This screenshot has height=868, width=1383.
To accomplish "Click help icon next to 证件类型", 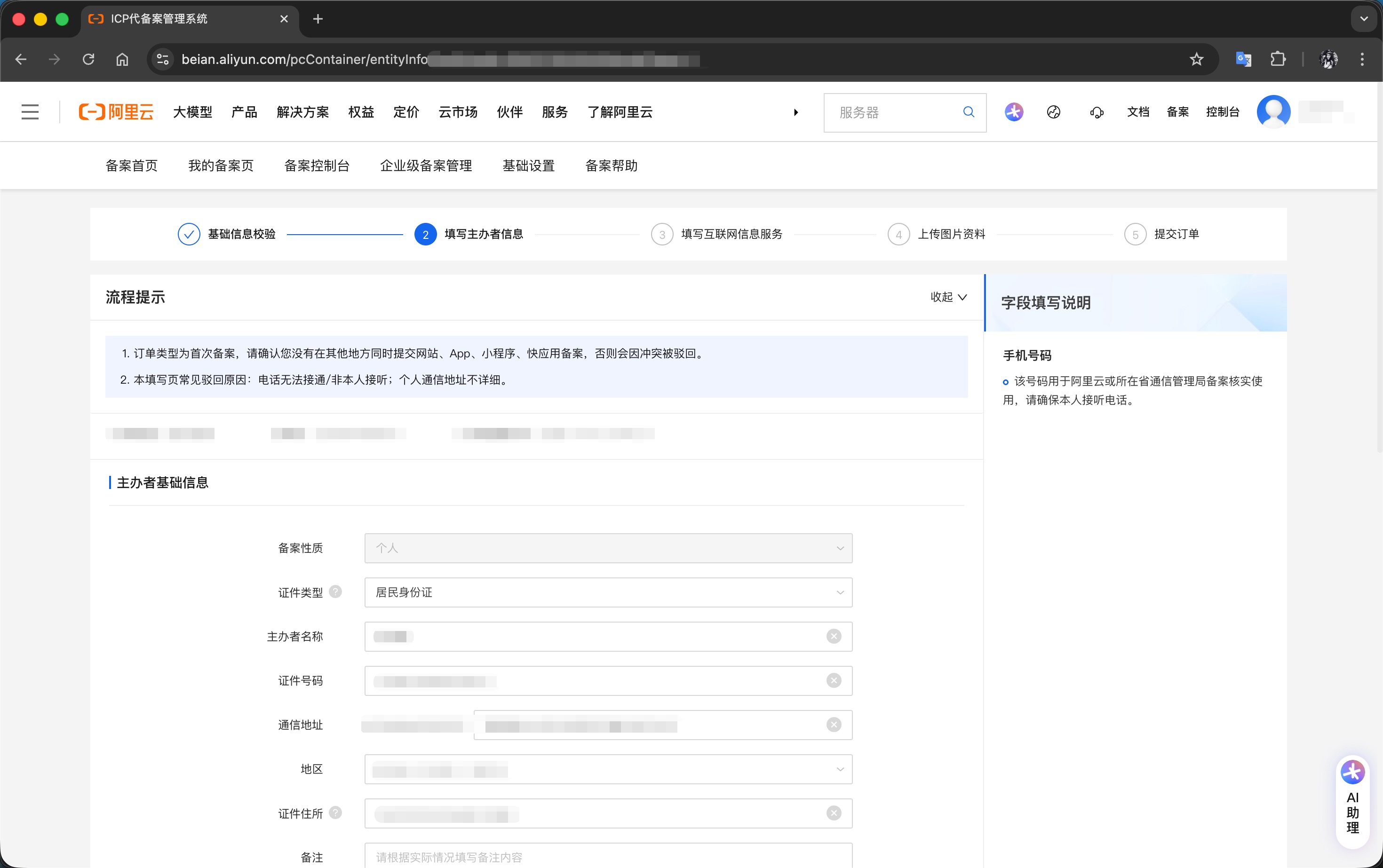I will 336,592.
